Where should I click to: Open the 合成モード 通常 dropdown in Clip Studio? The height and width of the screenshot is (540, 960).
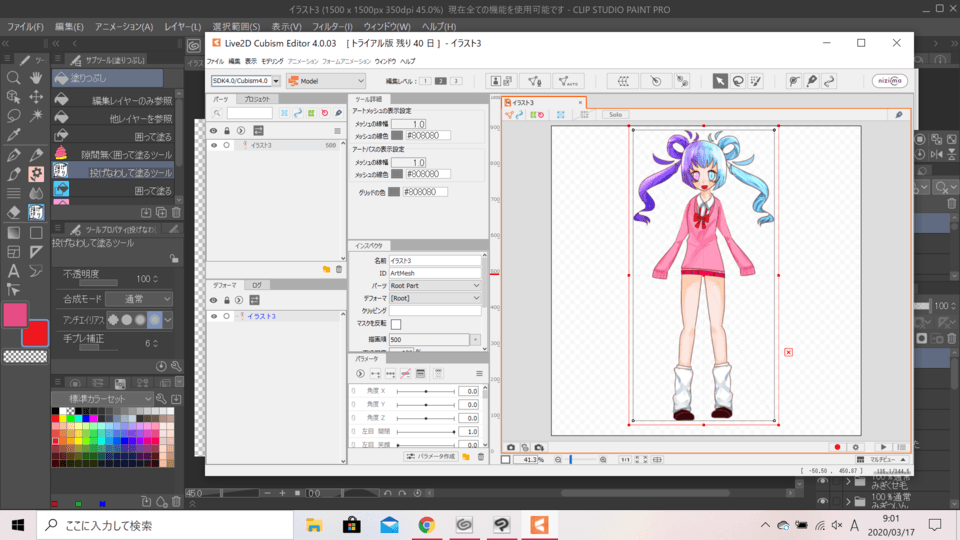coord(139,299)
